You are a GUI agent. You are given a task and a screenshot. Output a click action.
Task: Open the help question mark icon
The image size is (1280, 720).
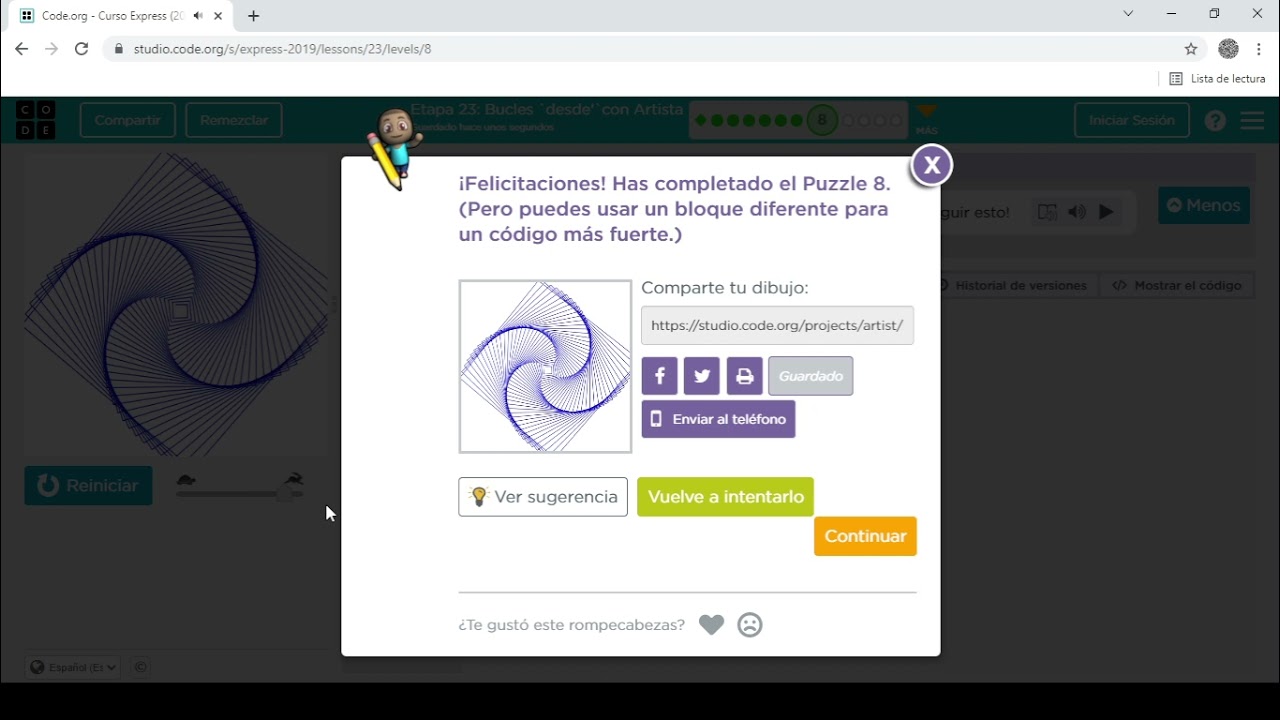[1215, 120]
